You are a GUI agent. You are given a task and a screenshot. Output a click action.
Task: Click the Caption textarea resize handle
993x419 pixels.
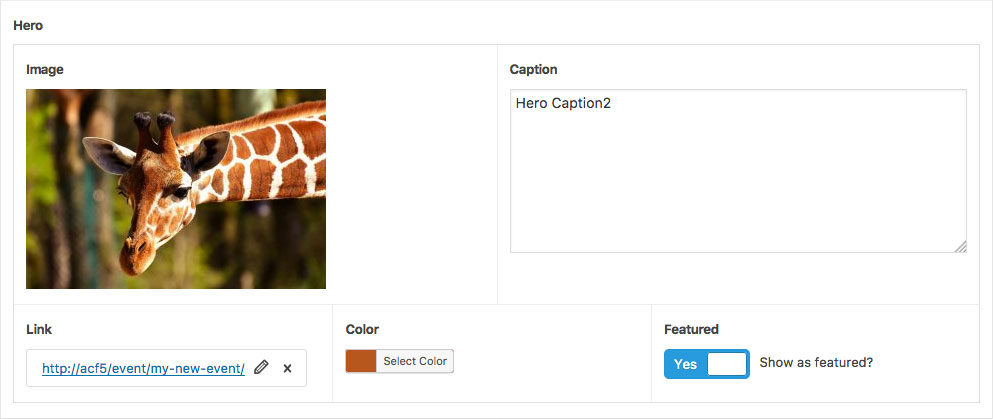click(961, 247)
